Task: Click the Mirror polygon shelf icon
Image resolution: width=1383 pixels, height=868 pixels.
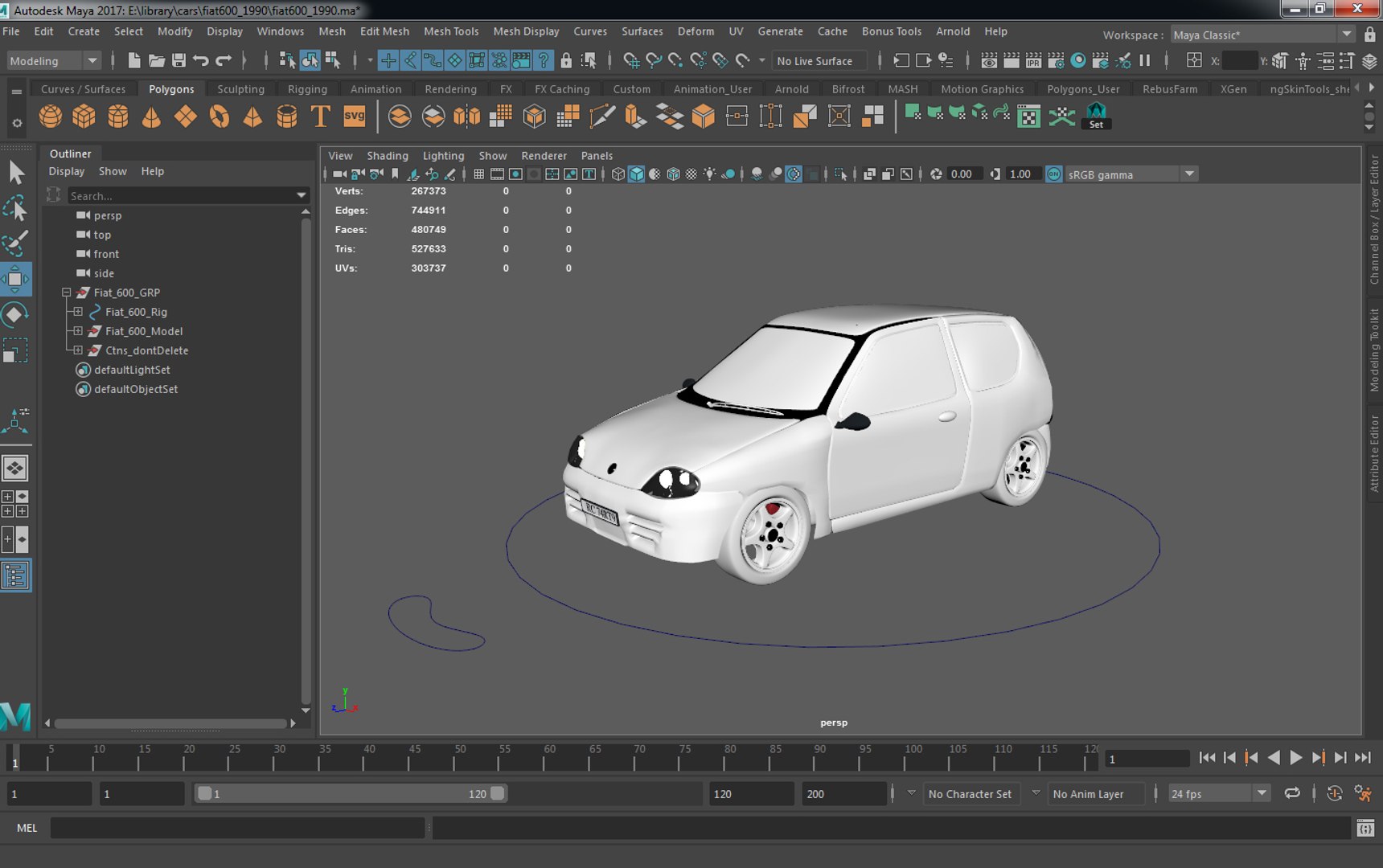Action: pos(466,117)
